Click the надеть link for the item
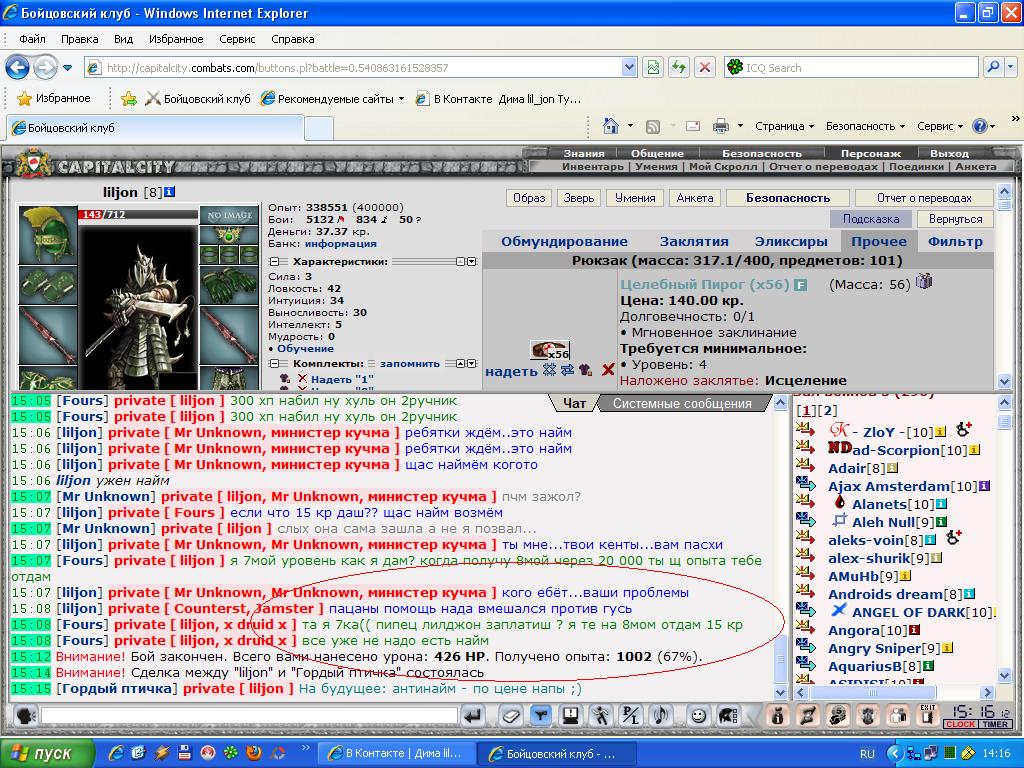This screenshot has width=1024, height=768. tap(511, 371)
